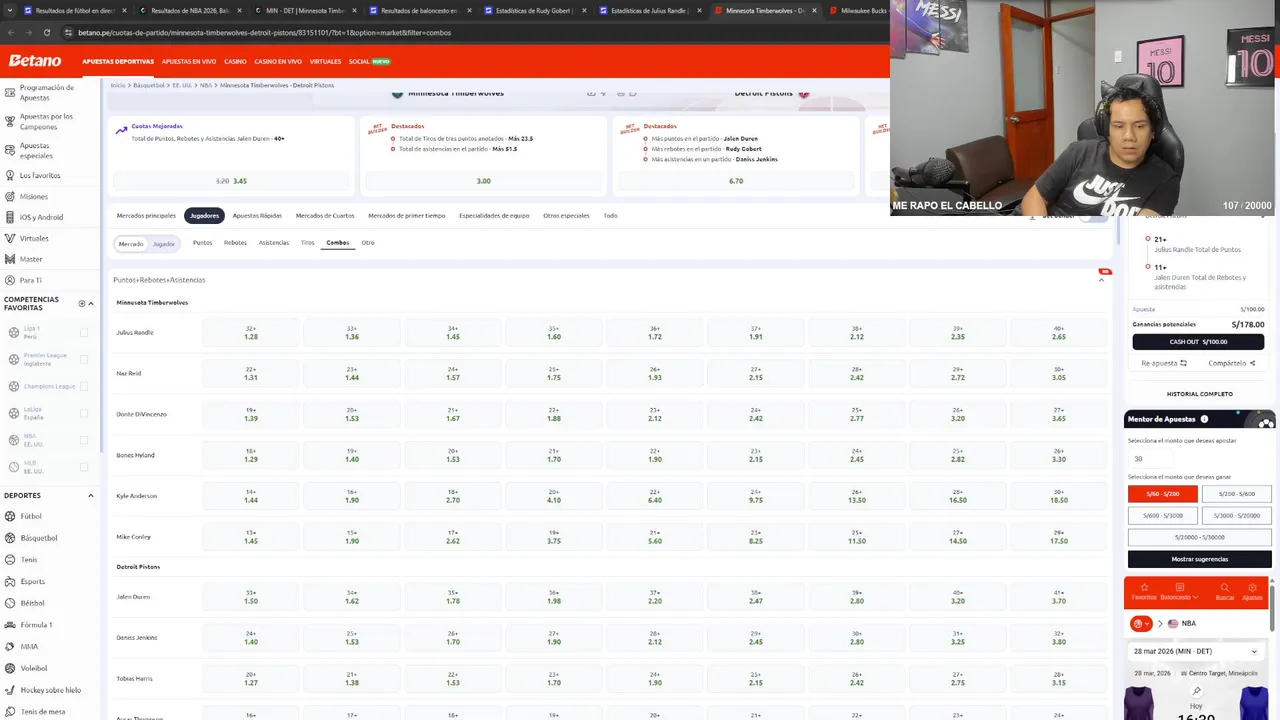Select Combos filter tab
Viewport: 1280px width, 720px height.
pyautogui.click(x=338, y=243)
